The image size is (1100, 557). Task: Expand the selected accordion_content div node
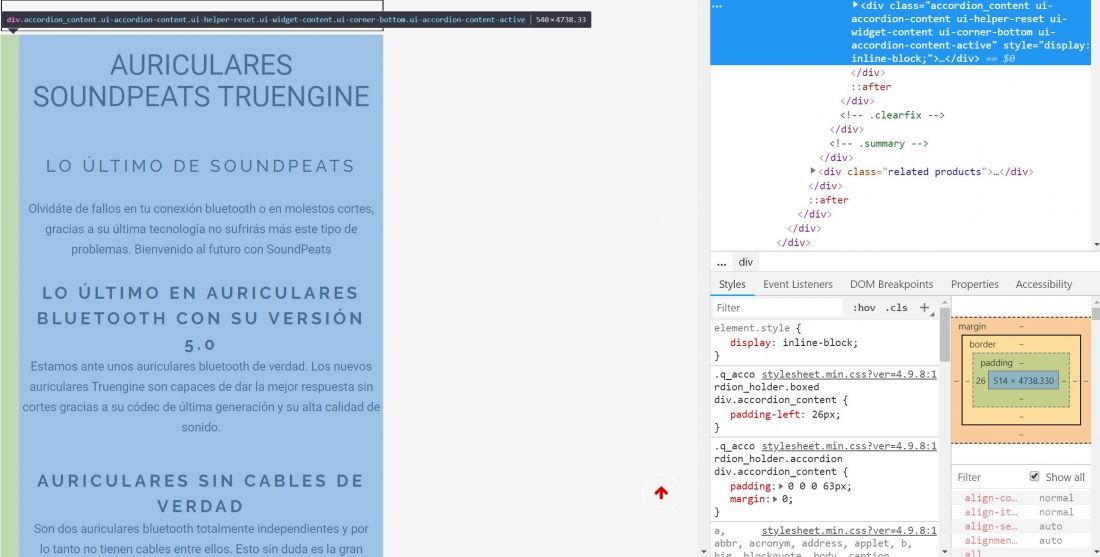(x=855, y=5)
